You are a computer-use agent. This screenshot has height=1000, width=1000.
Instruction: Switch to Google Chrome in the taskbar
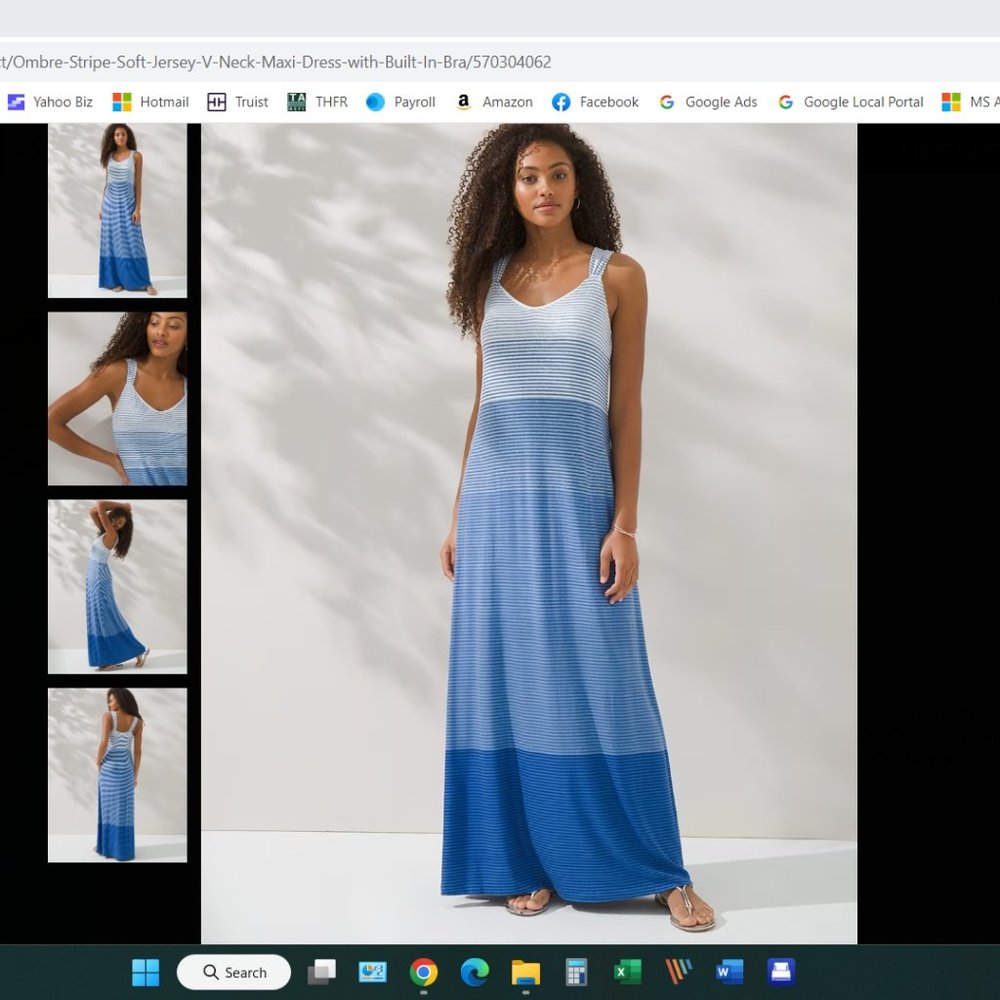423,973
